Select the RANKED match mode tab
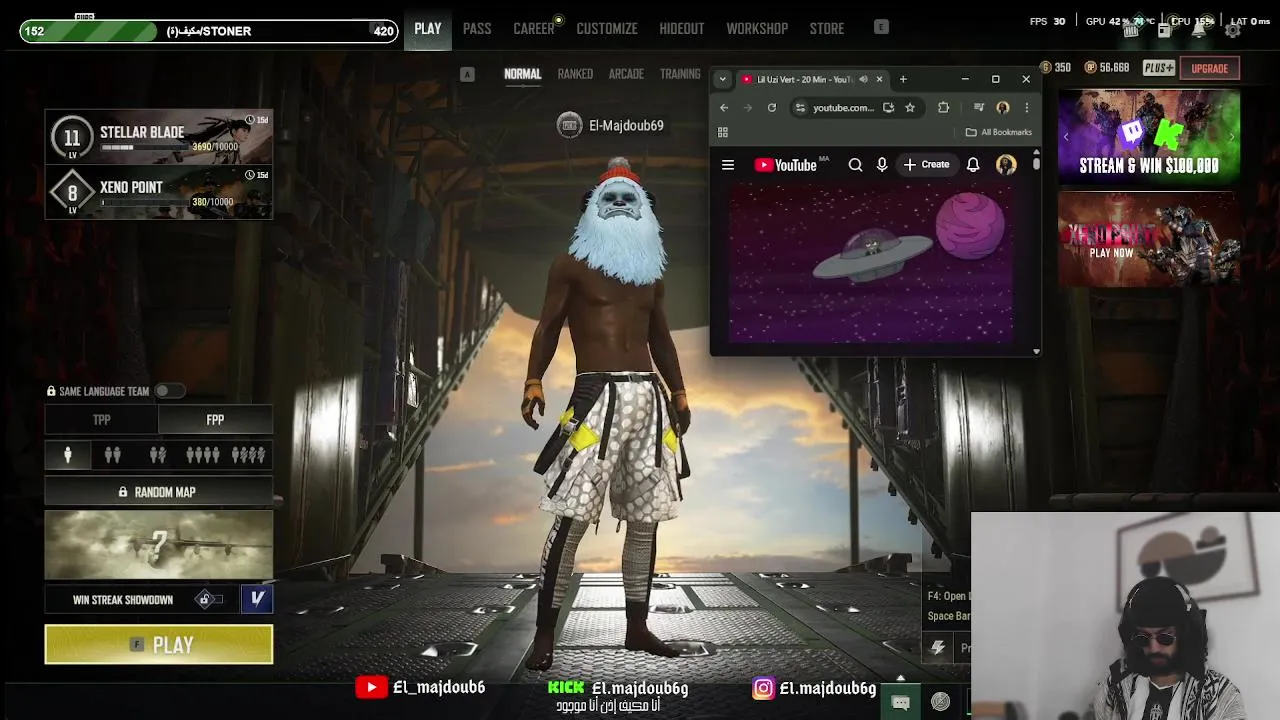 [575, 74]
